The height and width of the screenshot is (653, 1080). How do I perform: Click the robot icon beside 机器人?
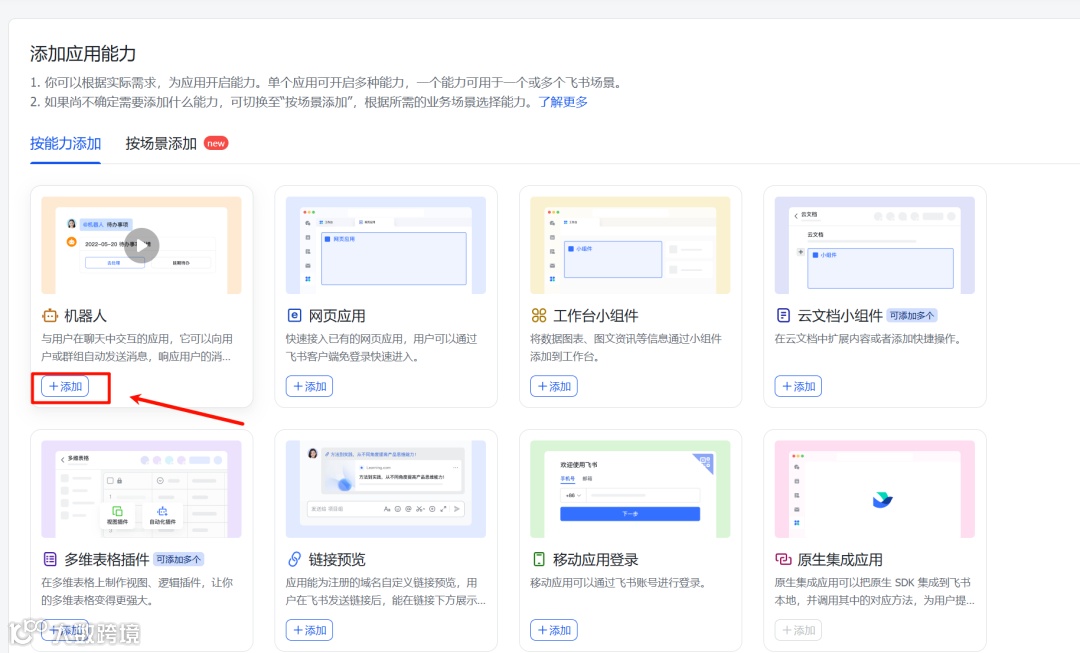pos(50,316)
